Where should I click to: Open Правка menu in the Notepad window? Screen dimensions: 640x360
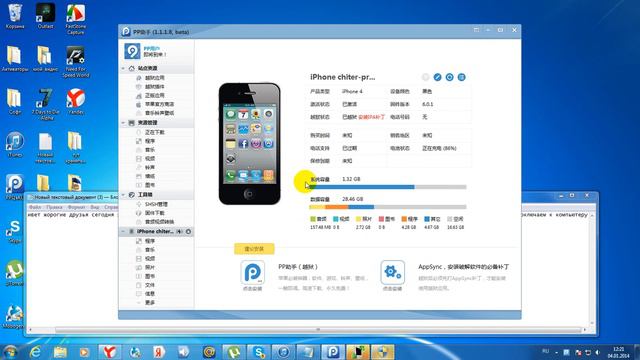point(54,207)
